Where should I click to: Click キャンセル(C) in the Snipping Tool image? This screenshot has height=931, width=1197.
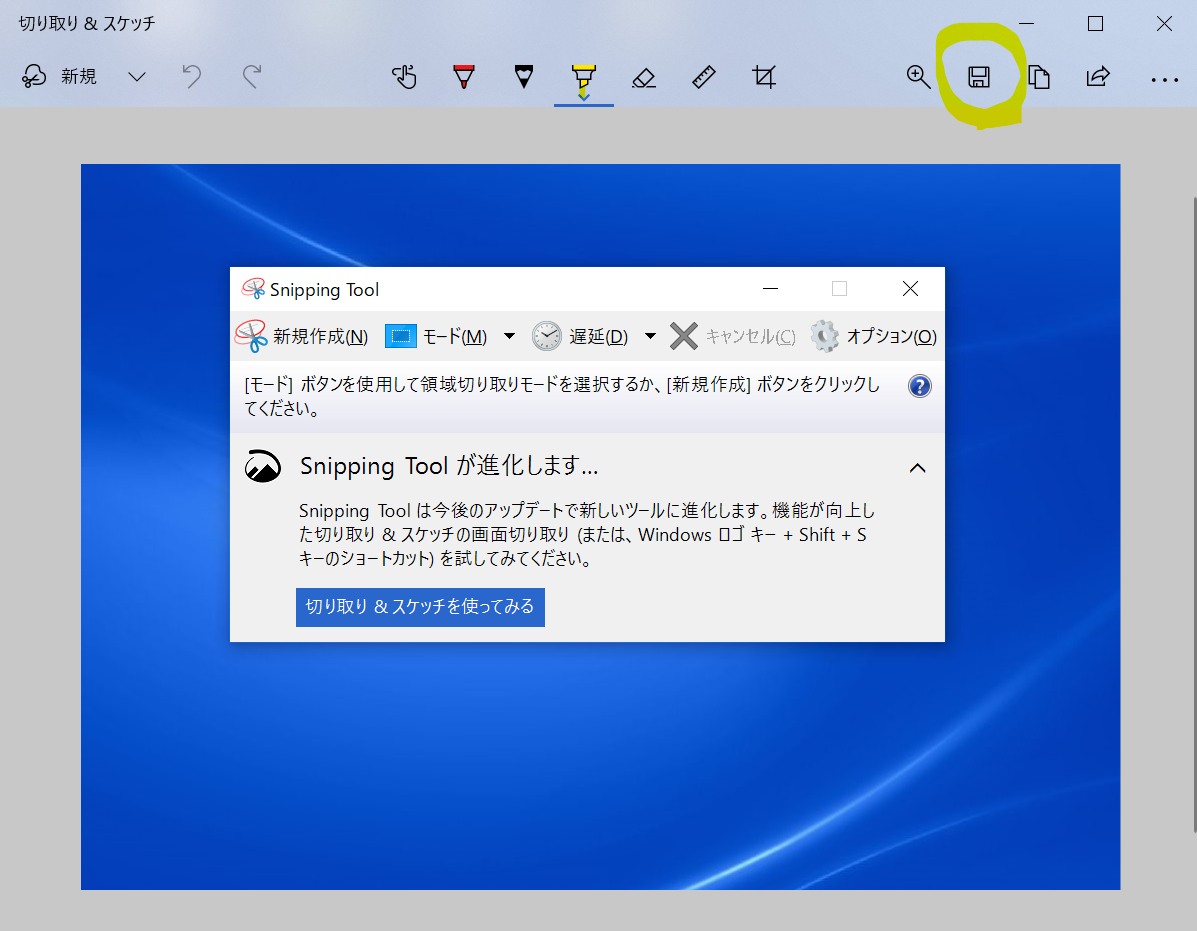pos(733,336)
